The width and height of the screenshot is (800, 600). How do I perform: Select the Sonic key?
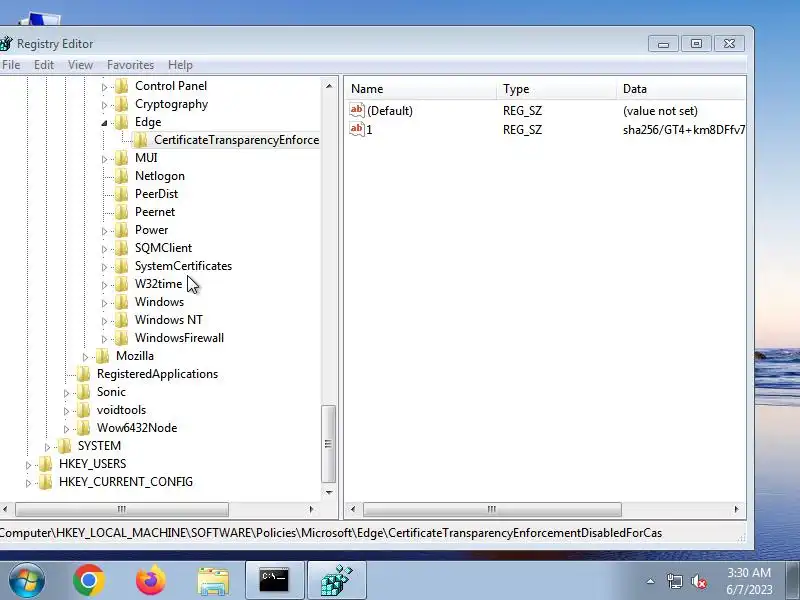(x=111, y=392)
